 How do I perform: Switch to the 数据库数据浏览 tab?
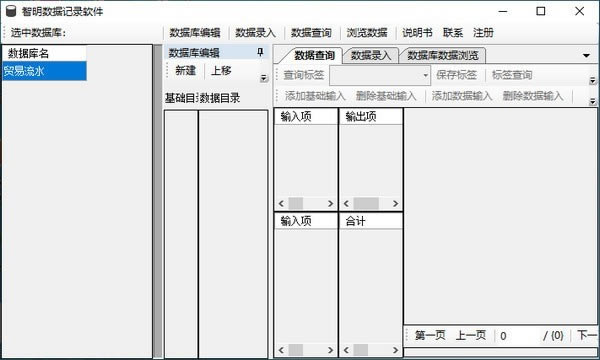pos(443,56)
